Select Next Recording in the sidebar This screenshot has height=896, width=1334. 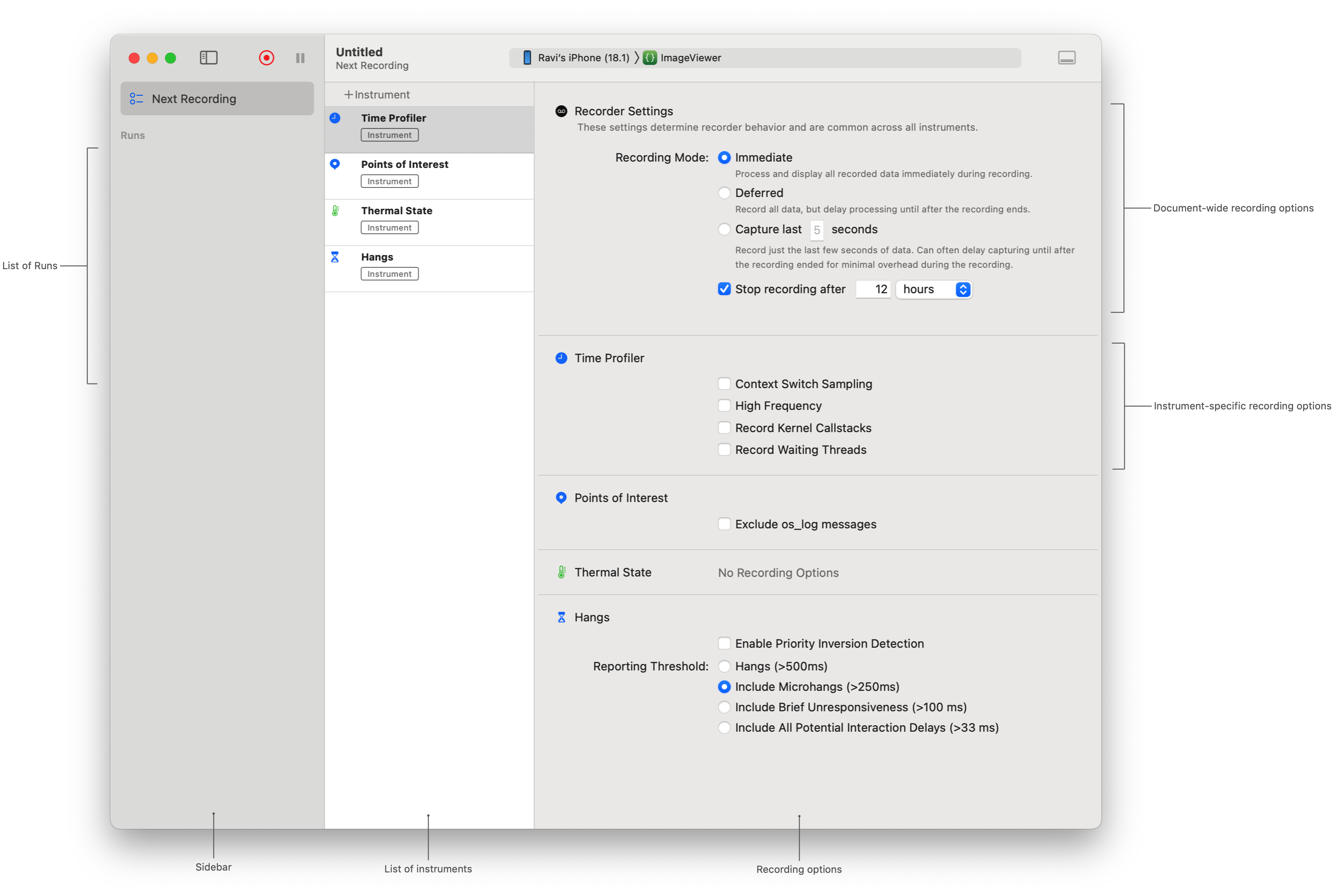pos(194,98)
